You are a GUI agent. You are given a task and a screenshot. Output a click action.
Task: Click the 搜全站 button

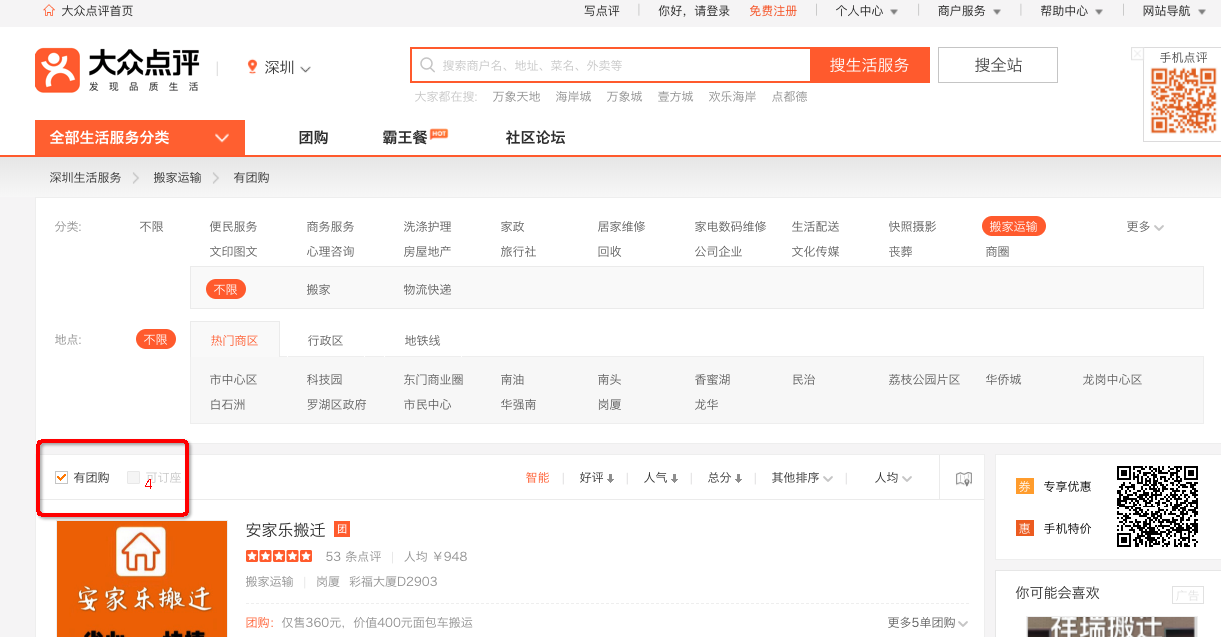(x=998, y=65)
